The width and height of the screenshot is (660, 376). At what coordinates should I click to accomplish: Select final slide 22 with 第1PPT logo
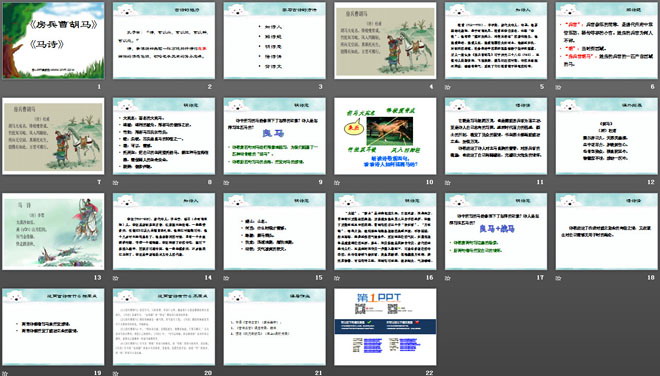pos(385,327)
